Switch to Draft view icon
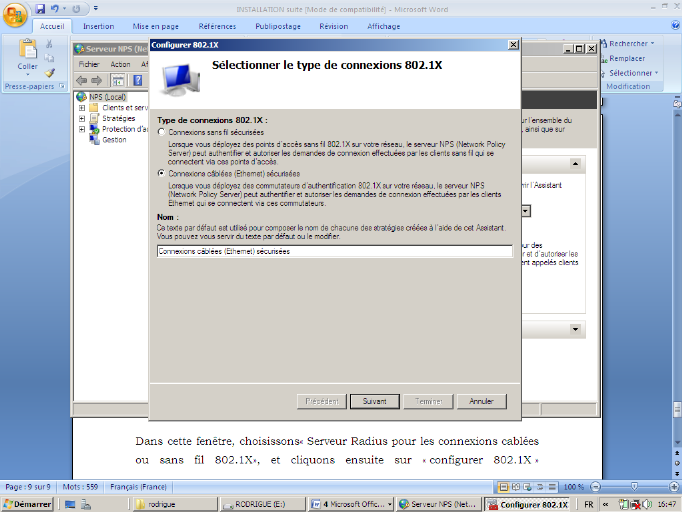This screenshot has width=682, height=512. (x=552, y=487)
